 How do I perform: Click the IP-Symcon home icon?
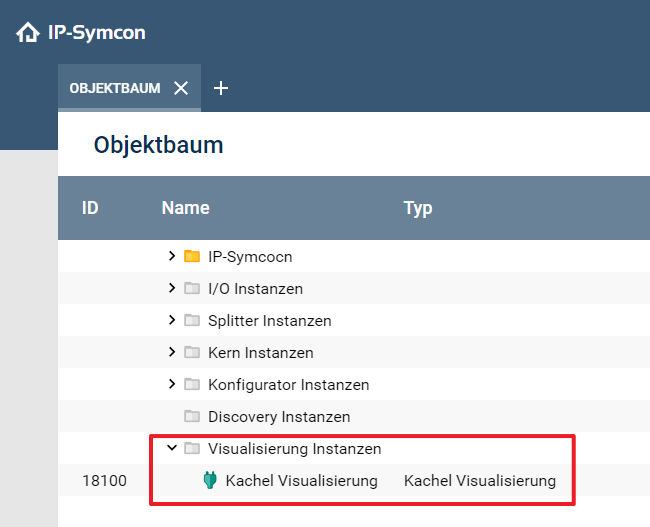click(x=27, y=33)
